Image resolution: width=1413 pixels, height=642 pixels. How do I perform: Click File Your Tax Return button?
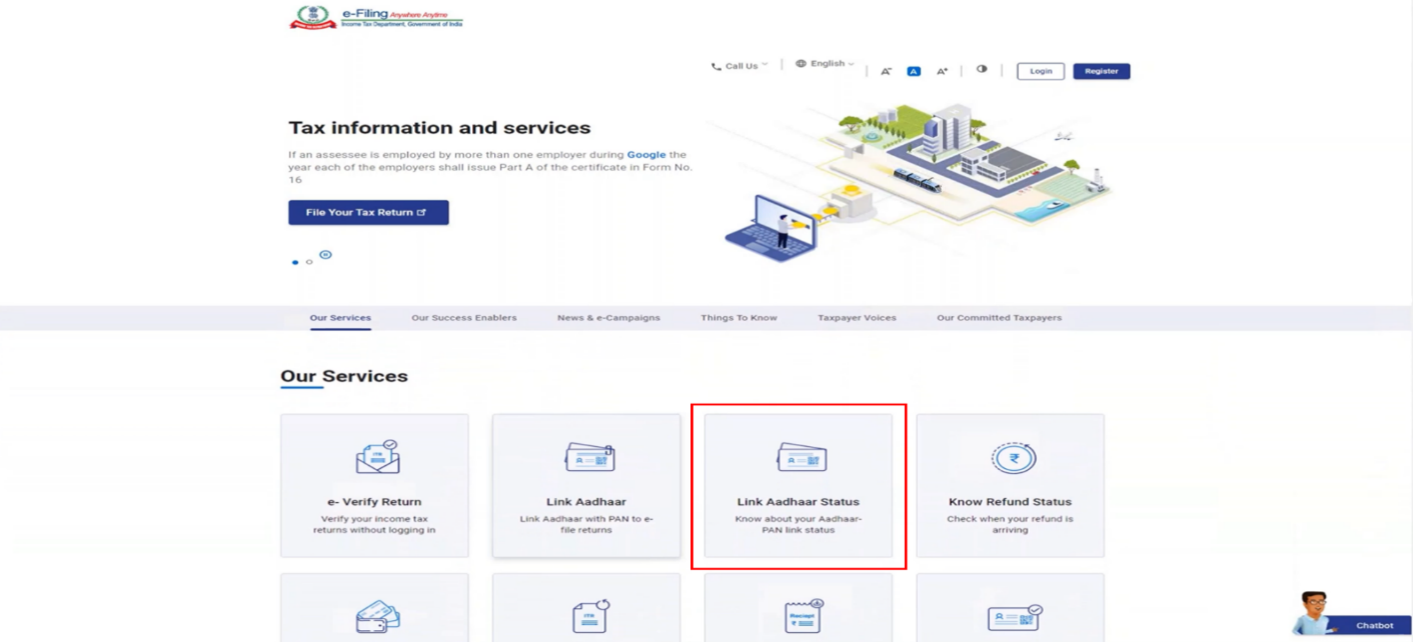click(368, 213)
